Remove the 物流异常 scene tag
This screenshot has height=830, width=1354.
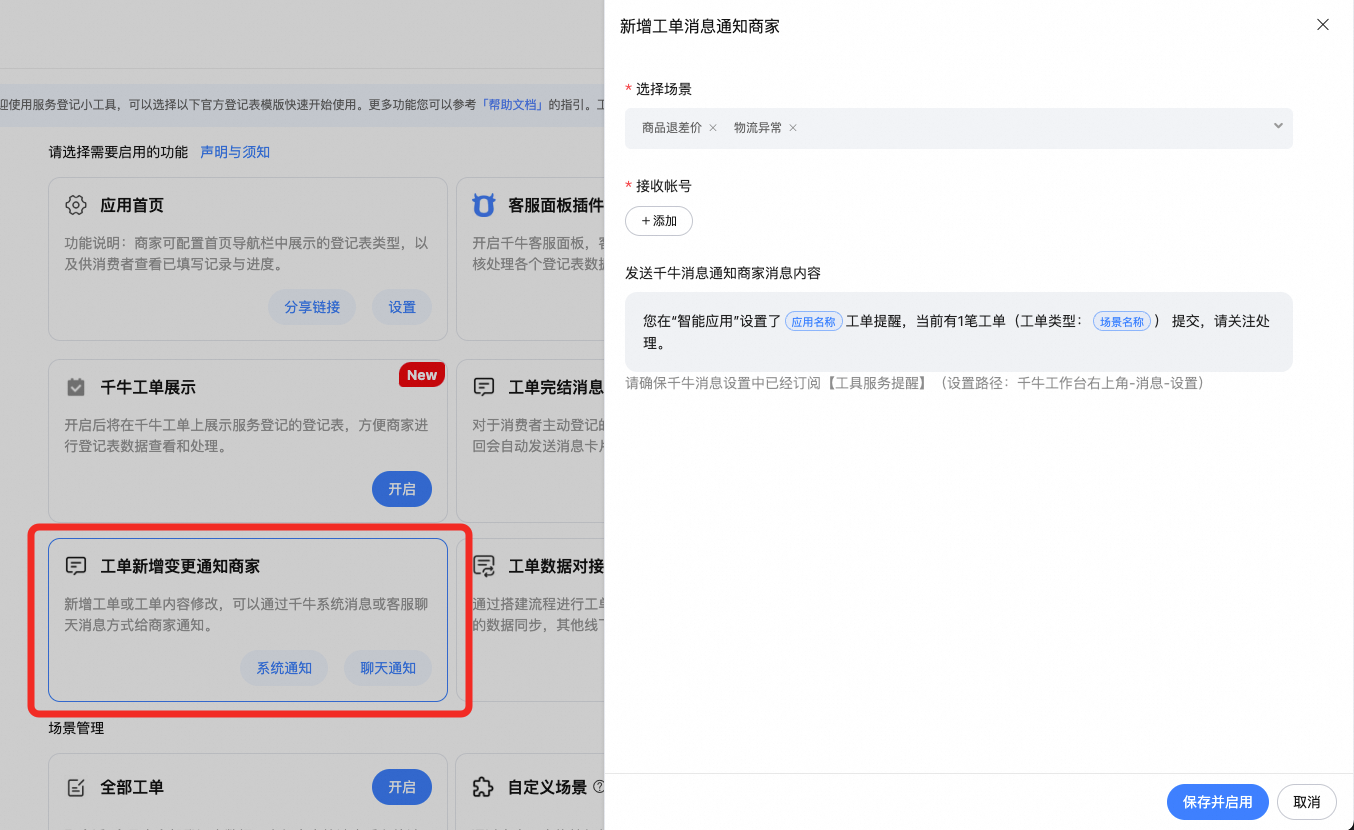793,128
